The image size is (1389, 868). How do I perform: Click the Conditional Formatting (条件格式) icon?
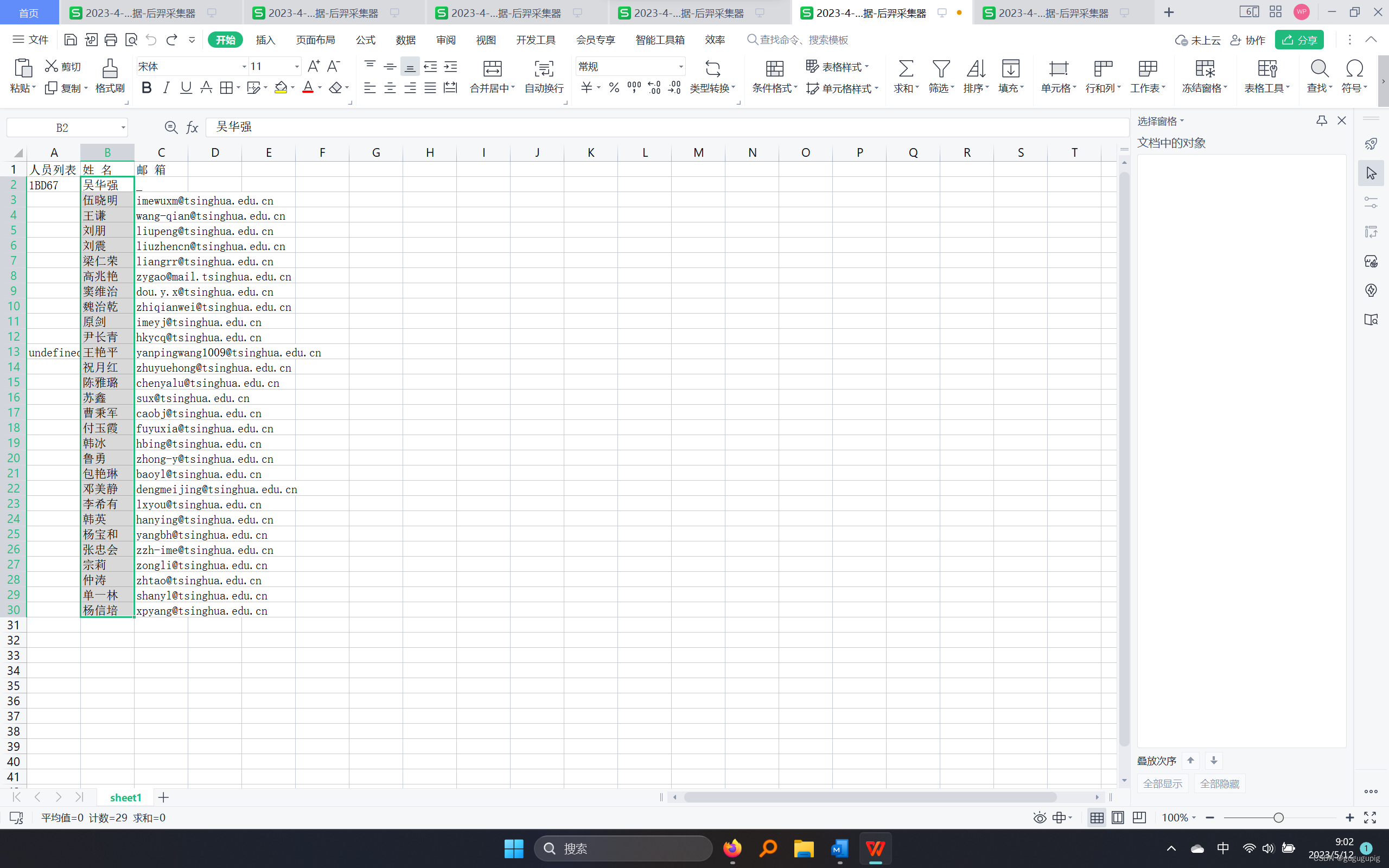774,69
